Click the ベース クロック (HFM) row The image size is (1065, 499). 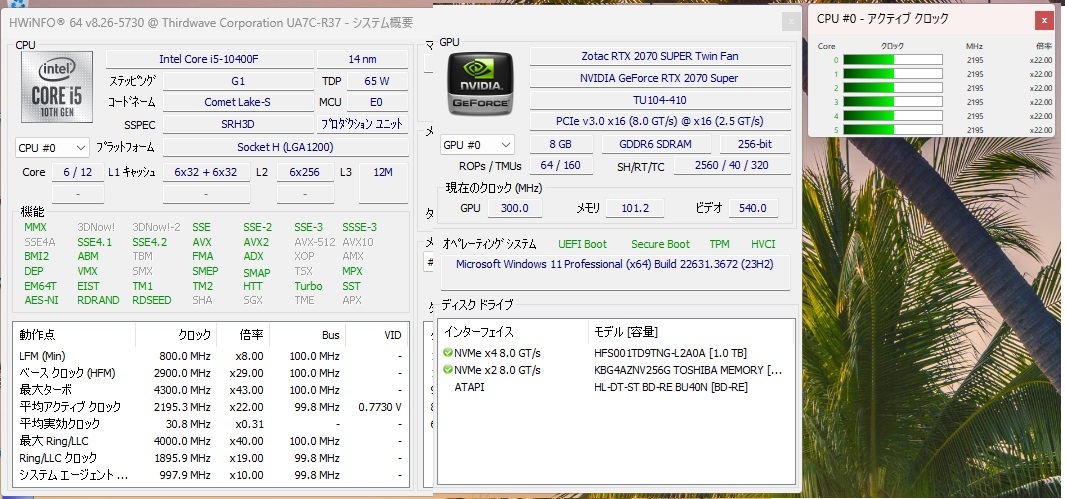211,373
